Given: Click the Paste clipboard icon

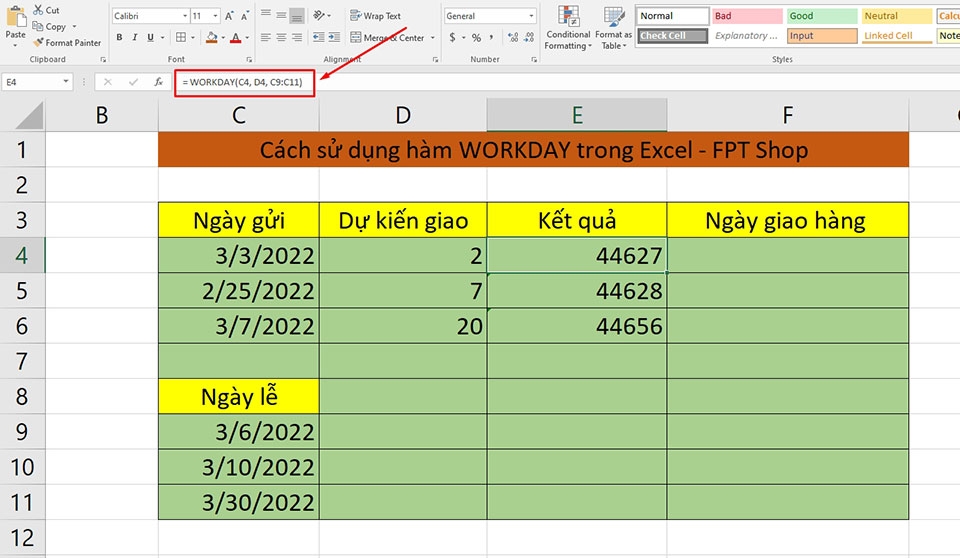Looking at the screenshot, I should click(x=15, y=17).
